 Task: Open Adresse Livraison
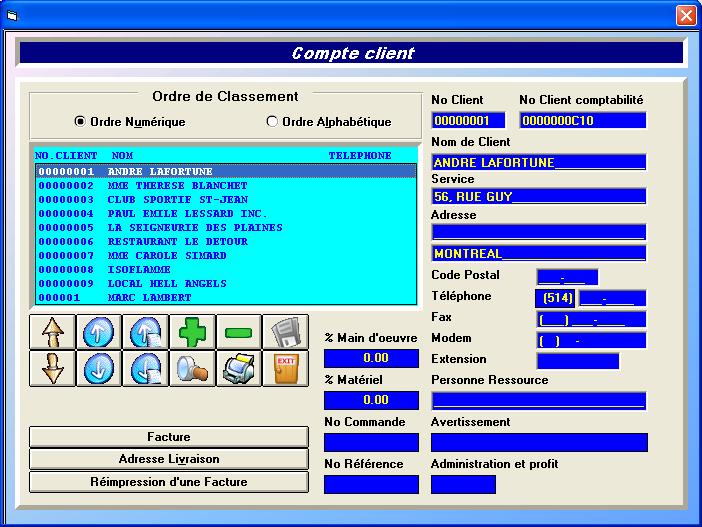pyautogui.click(x=169, y=459)
